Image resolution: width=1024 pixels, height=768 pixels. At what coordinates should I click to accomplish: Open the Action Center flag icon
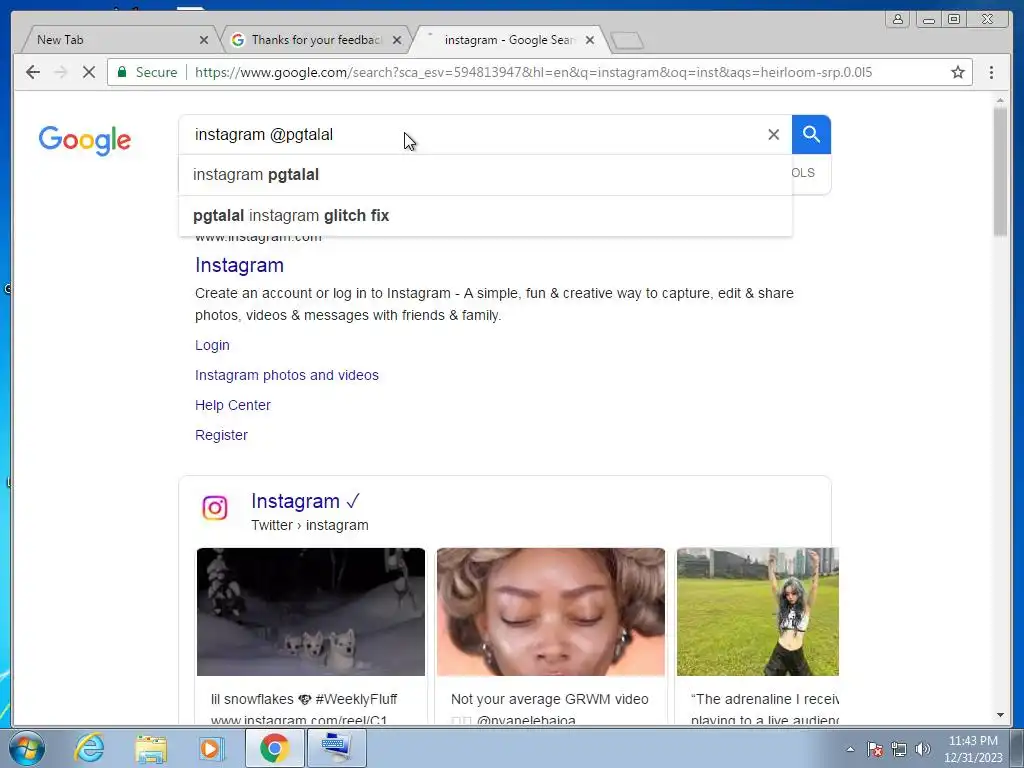875,749
